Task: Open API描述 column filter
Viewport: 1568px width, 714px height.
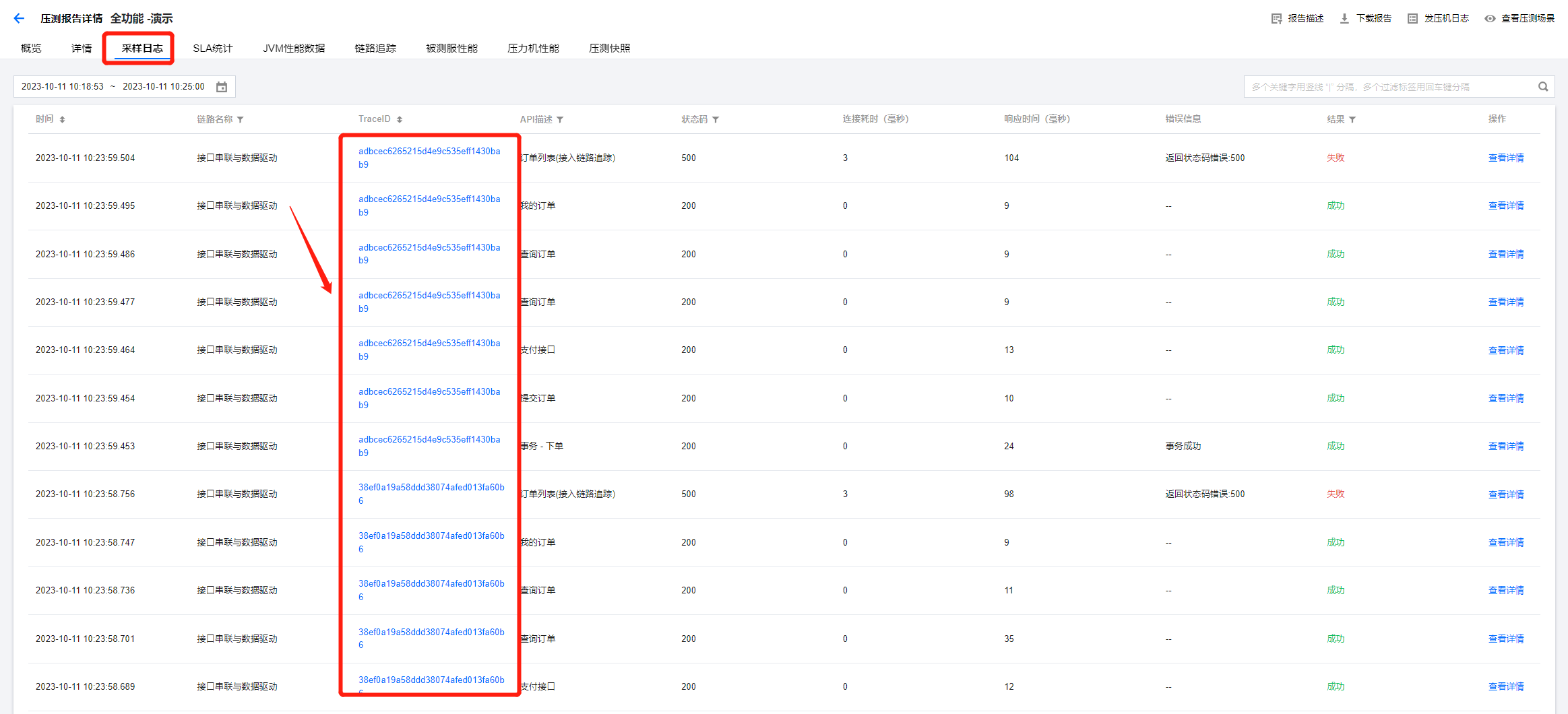Action: click(560, 119)
